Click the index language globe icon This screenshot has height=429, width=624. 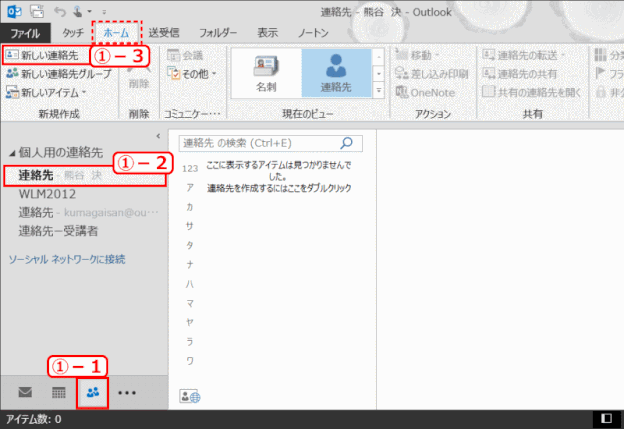point(190,396)
